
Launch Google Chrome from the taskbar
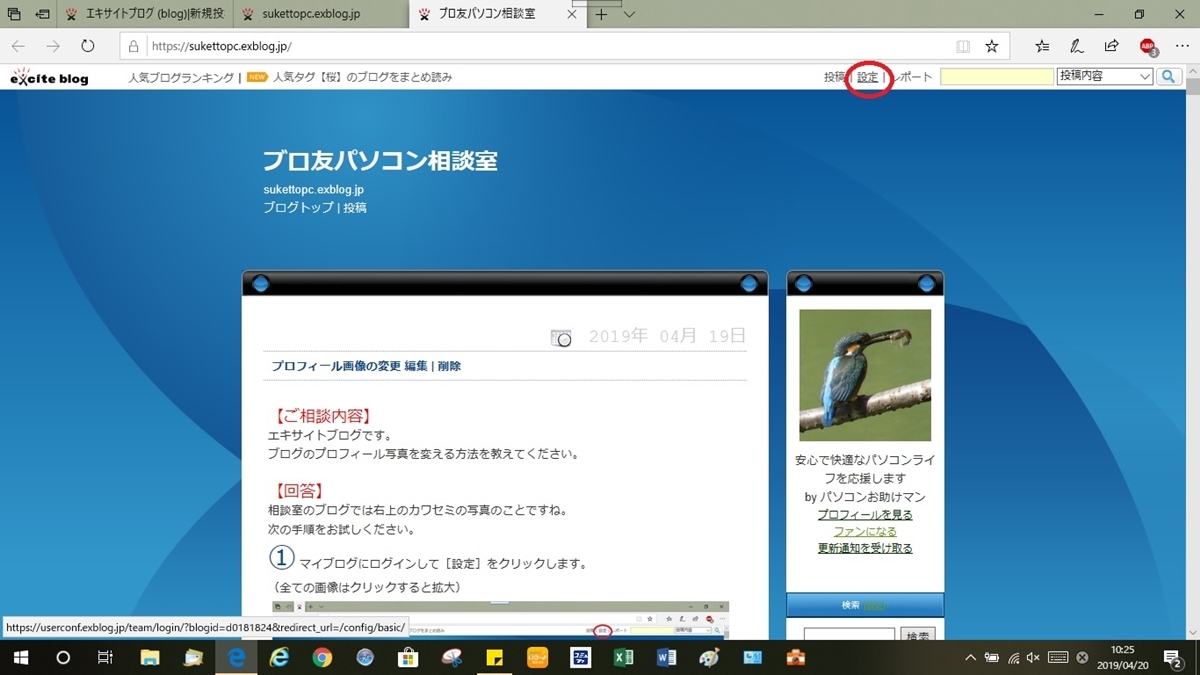(x=322, y=658)
